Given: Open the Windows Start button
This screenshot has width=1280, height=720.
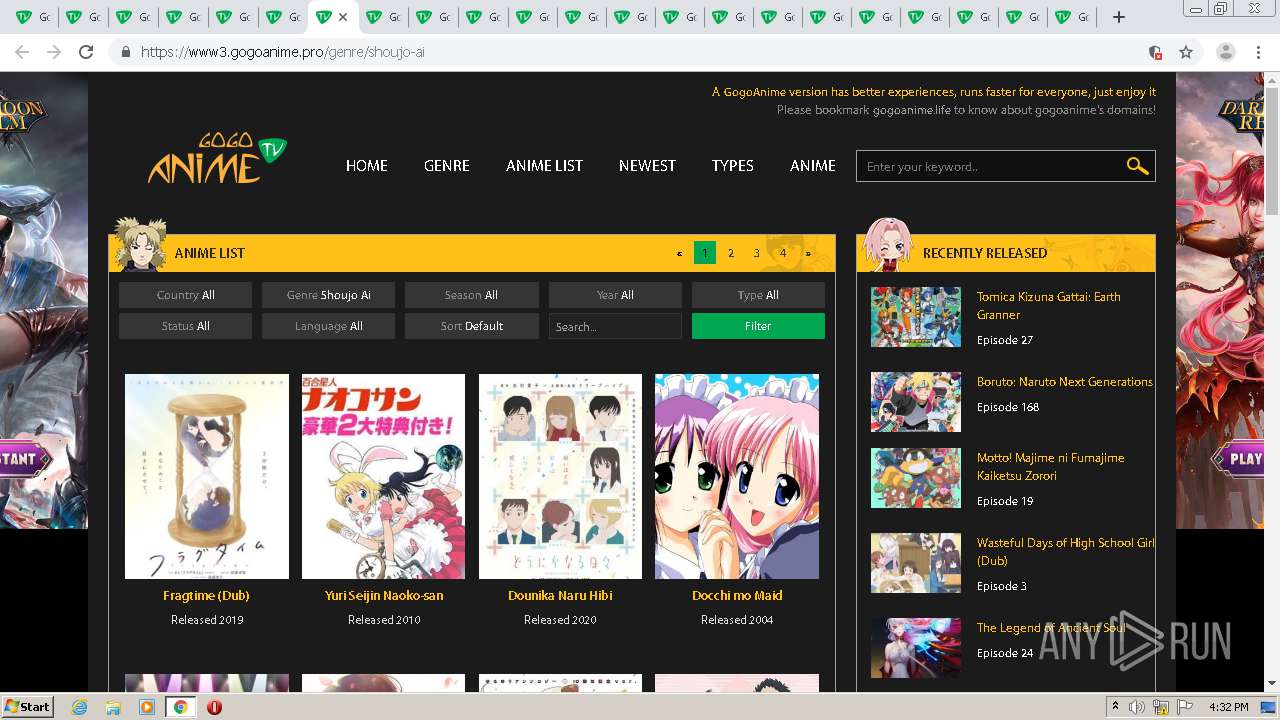Looking at the screenshot, I should tap(28, 707).
